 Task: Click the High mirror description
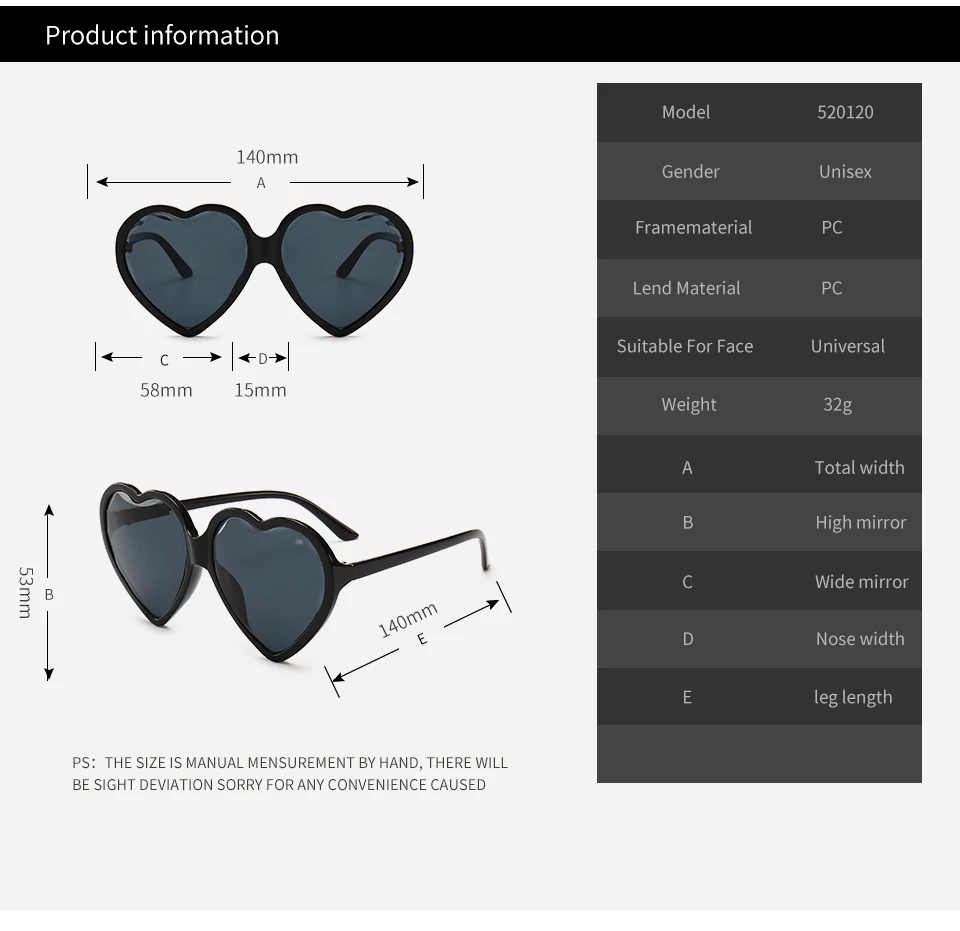860,522
